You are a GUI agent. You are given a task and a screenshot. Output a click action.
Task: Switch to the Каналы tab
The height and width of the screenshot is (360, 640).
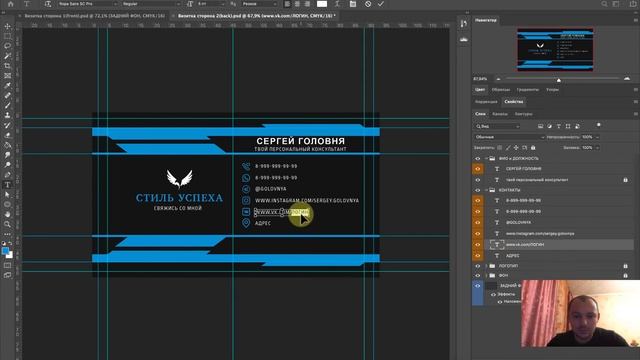[x=500, y=114]
